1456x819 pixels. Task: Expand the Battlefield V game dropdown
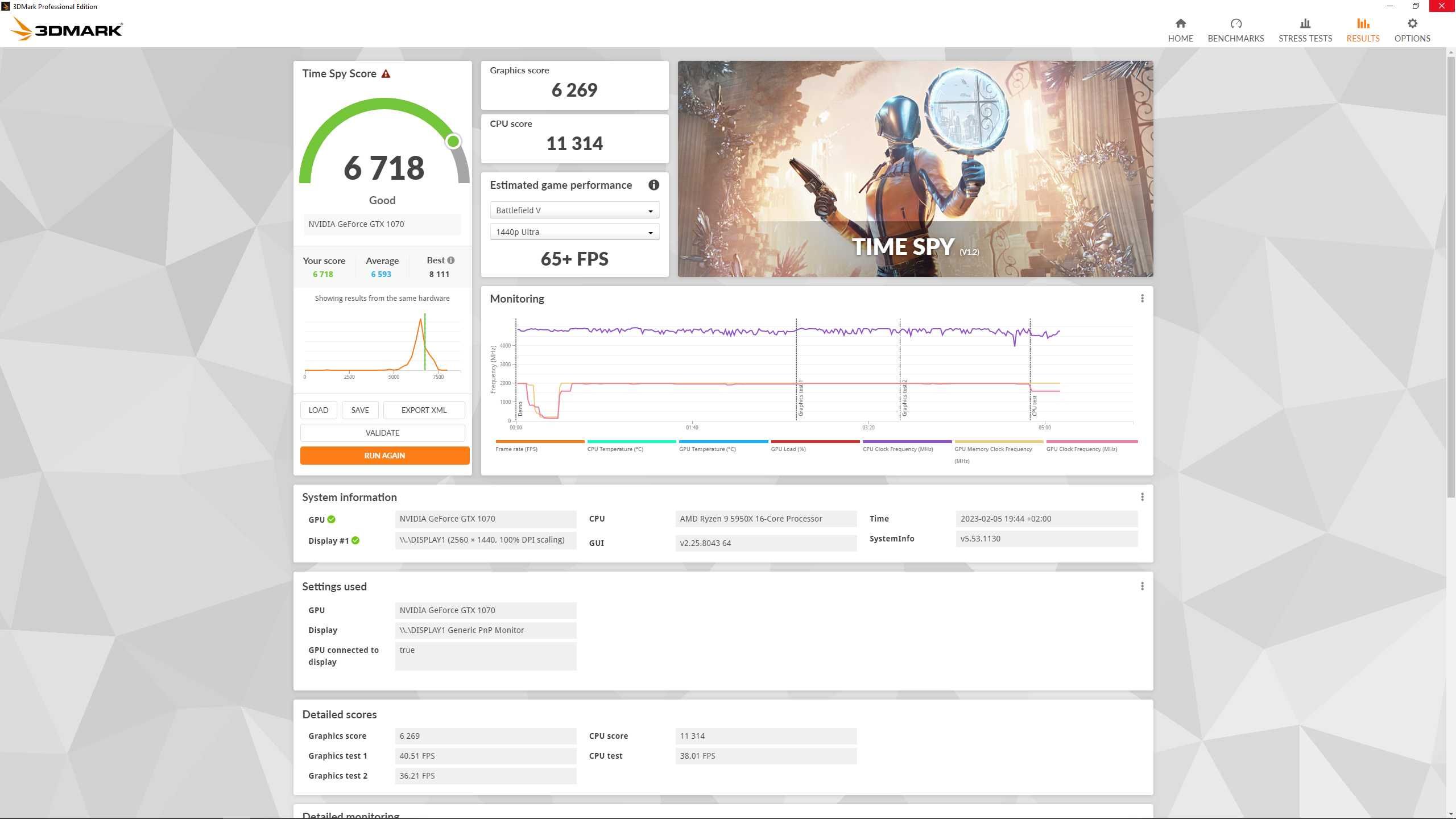pyautogui.click(x=651, y=210)
